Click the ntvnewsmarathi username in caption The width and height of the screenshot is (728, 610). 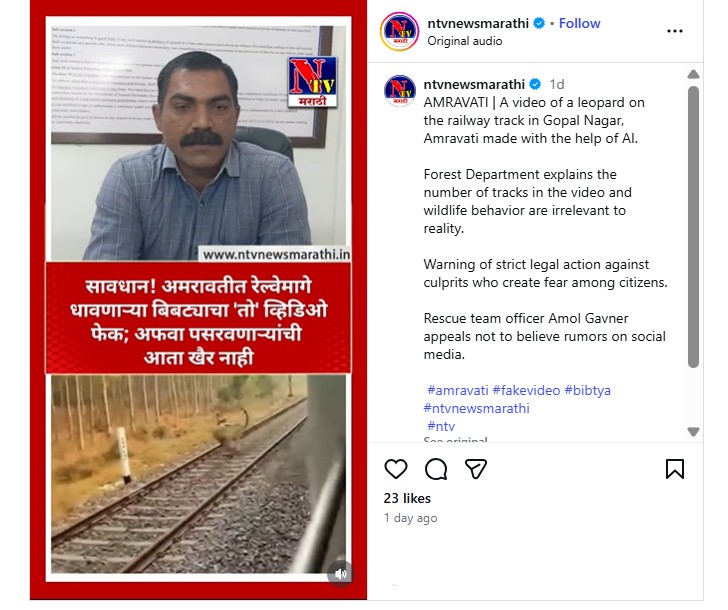click(474, 84)
